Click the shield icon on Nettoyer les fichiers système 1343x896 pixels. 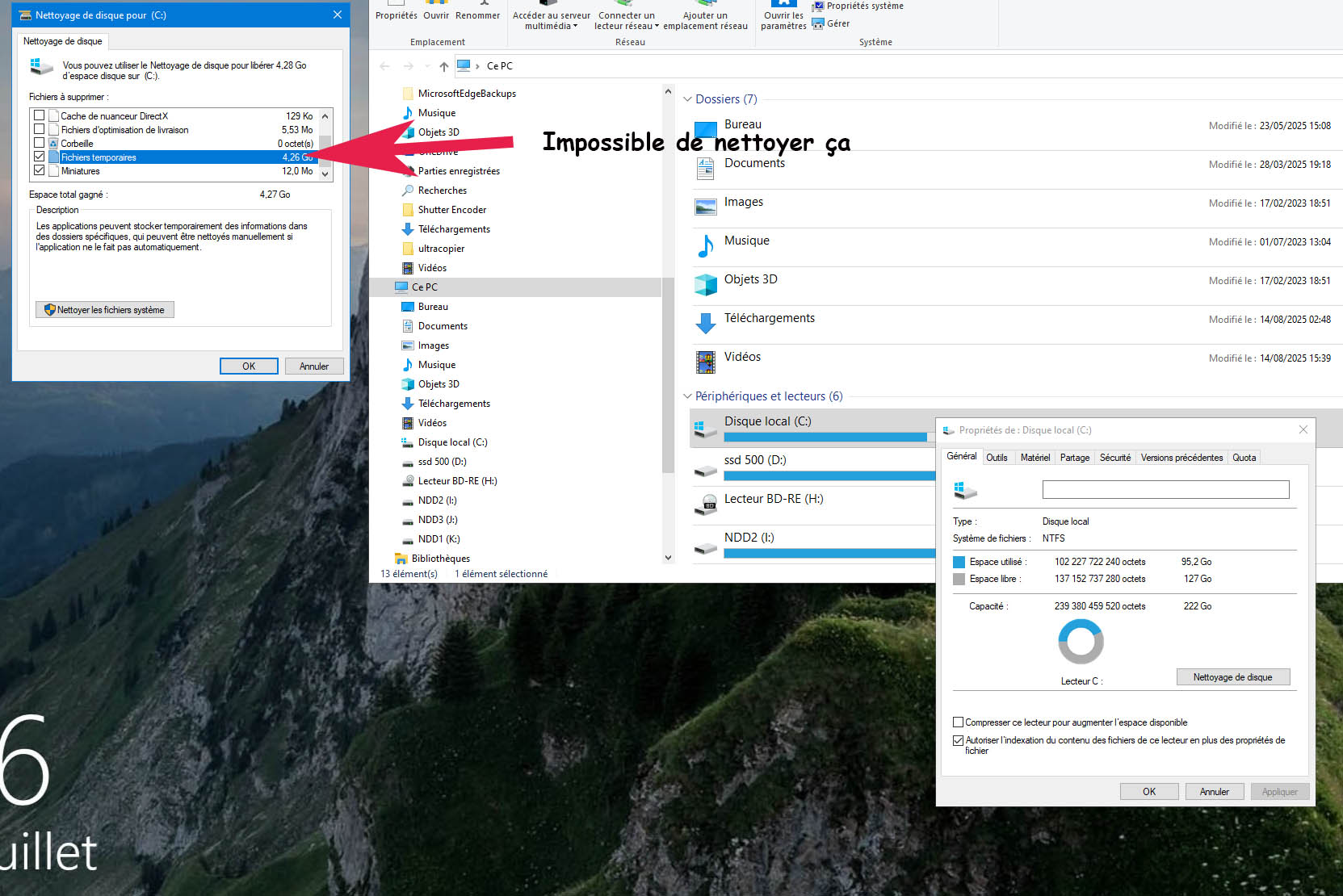49,310
